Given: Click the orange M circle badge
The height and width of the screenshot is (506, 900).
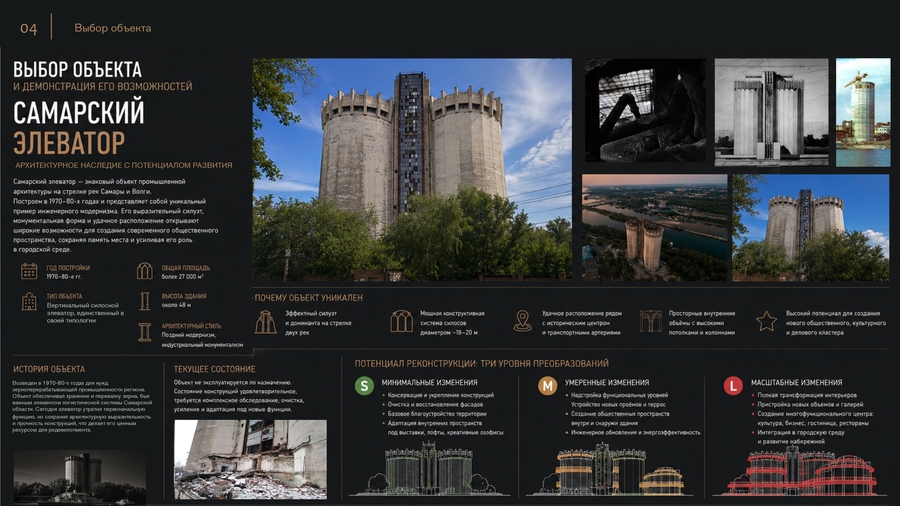Looking at the screenshot, I should (547, 386).
